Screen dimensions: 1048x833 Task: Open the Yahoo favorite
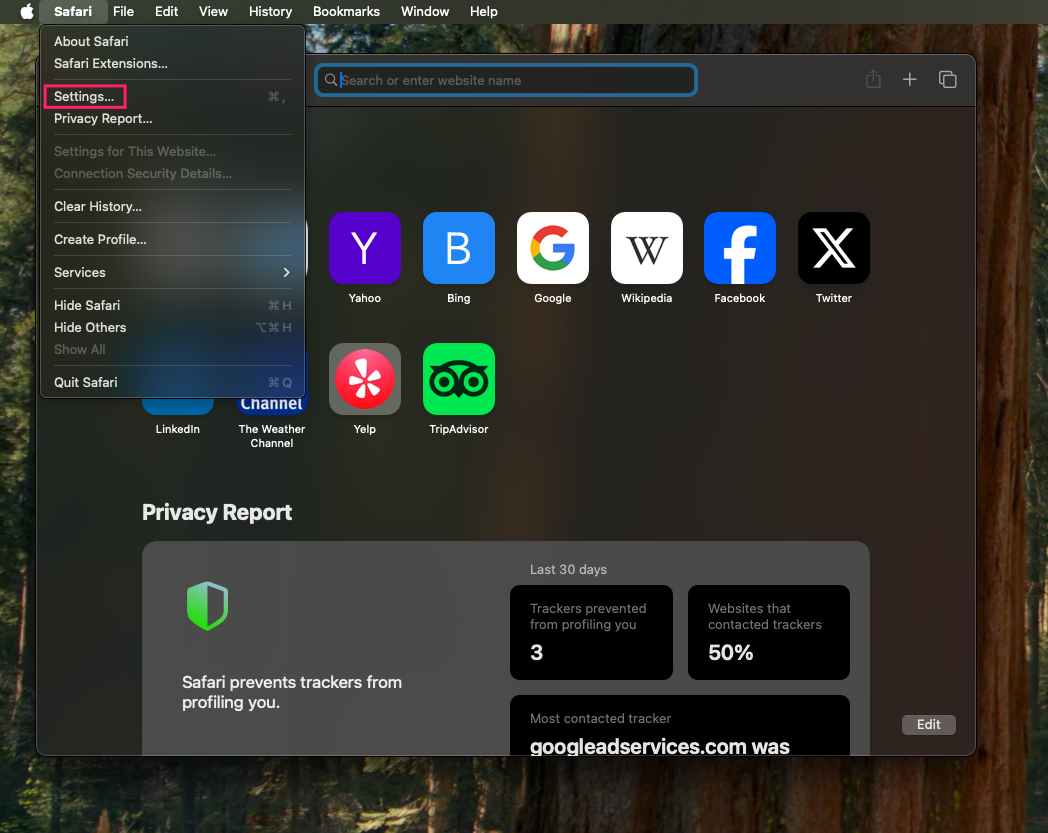(364, 248)
